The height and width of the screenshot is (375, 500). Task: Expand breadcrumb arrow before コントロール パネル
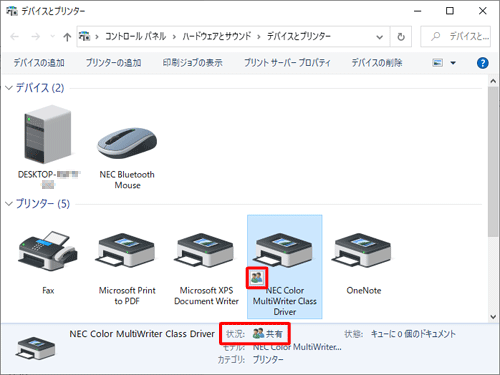(x=97, y=37)
